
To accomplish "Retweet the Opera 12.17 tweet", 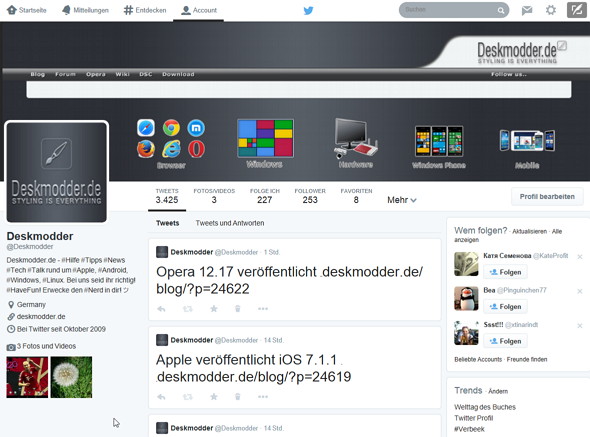I will (x=187, y=309).
